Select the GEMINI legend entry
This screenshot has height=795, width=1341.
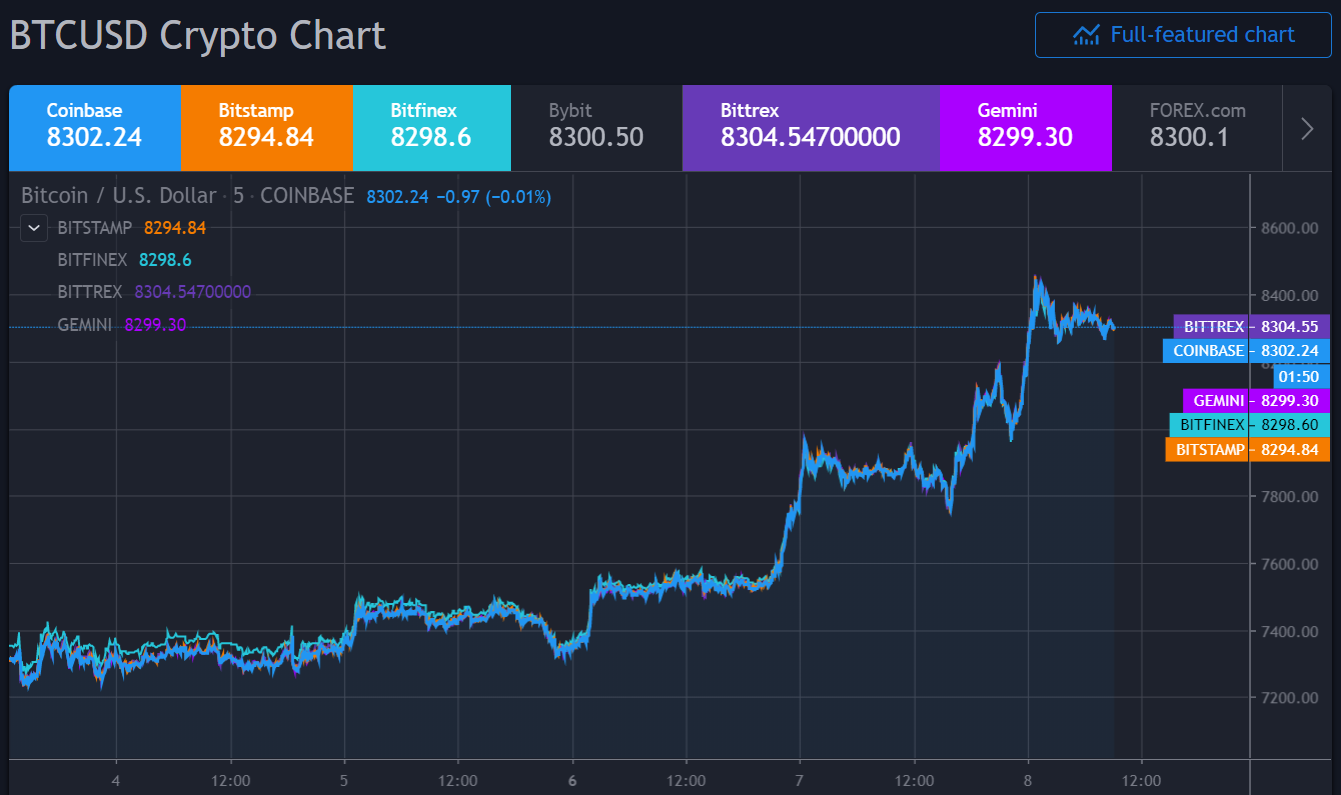(x=85, y=324)
